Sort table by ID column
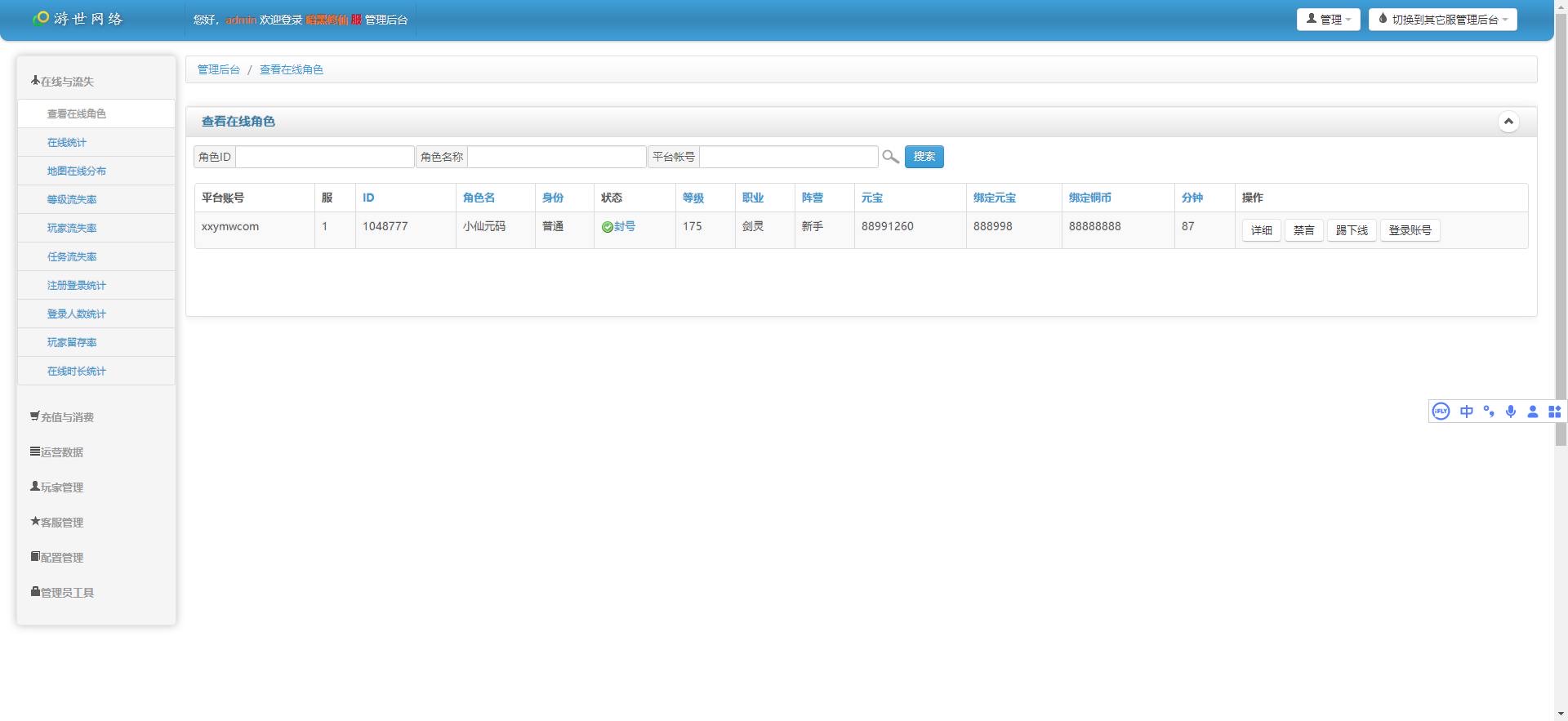The height and width of the screenshot is (721, 1568). pyautogui.click(x=368, y=198)
